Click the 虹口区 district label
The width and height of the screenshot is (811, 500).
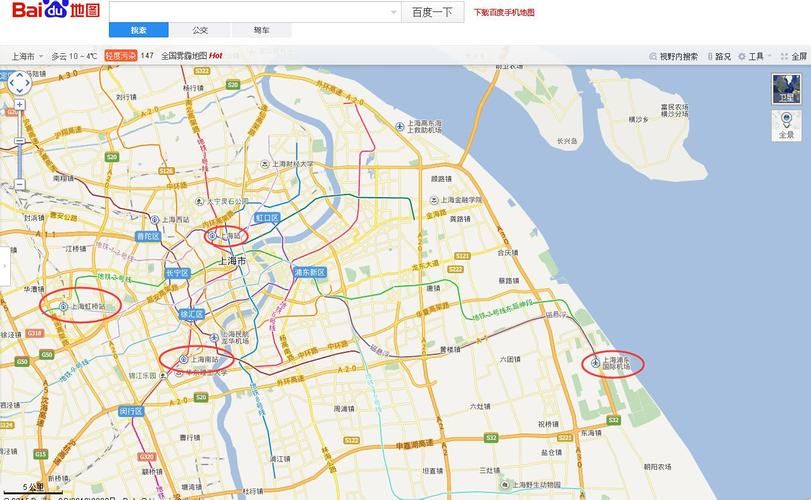[x=267, y=218]
